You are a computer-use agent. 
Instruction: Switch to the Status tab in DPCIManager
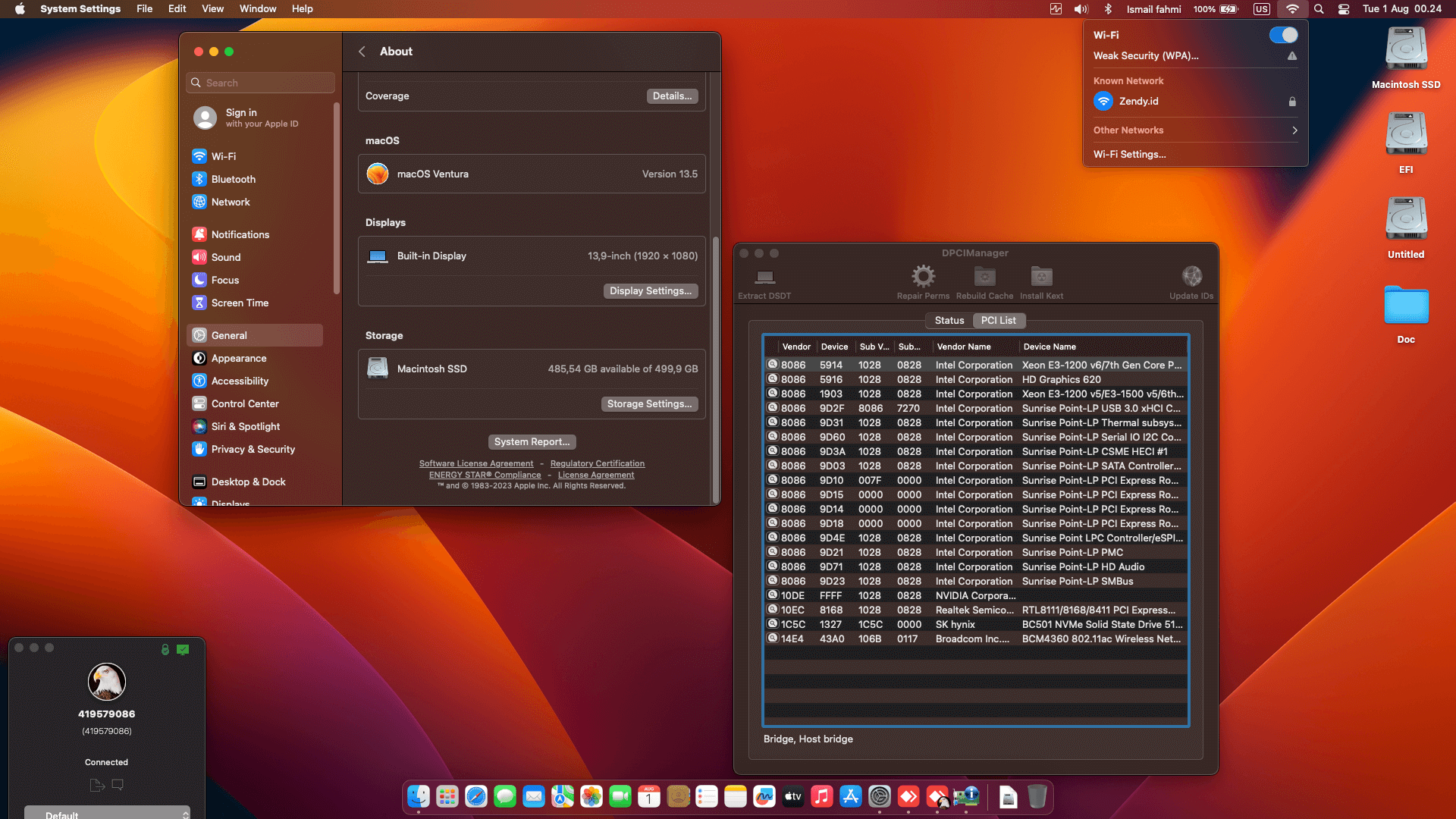949,320
